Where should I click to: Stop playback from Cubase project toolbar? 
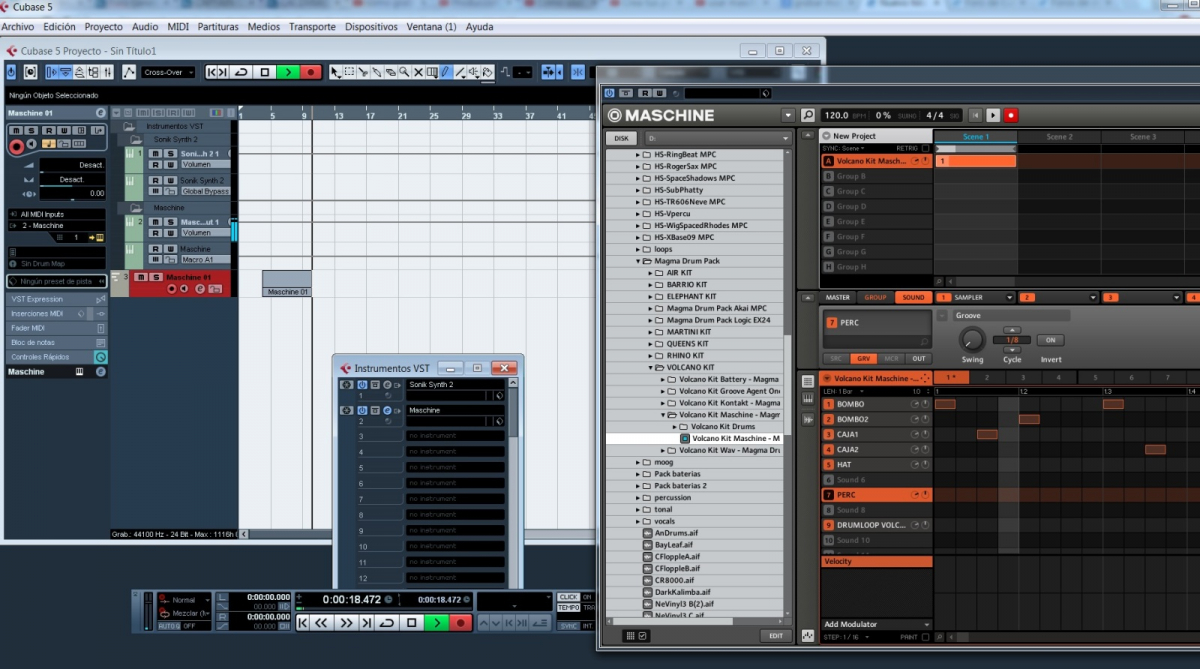pyautogui.click(x=265, y=72)
